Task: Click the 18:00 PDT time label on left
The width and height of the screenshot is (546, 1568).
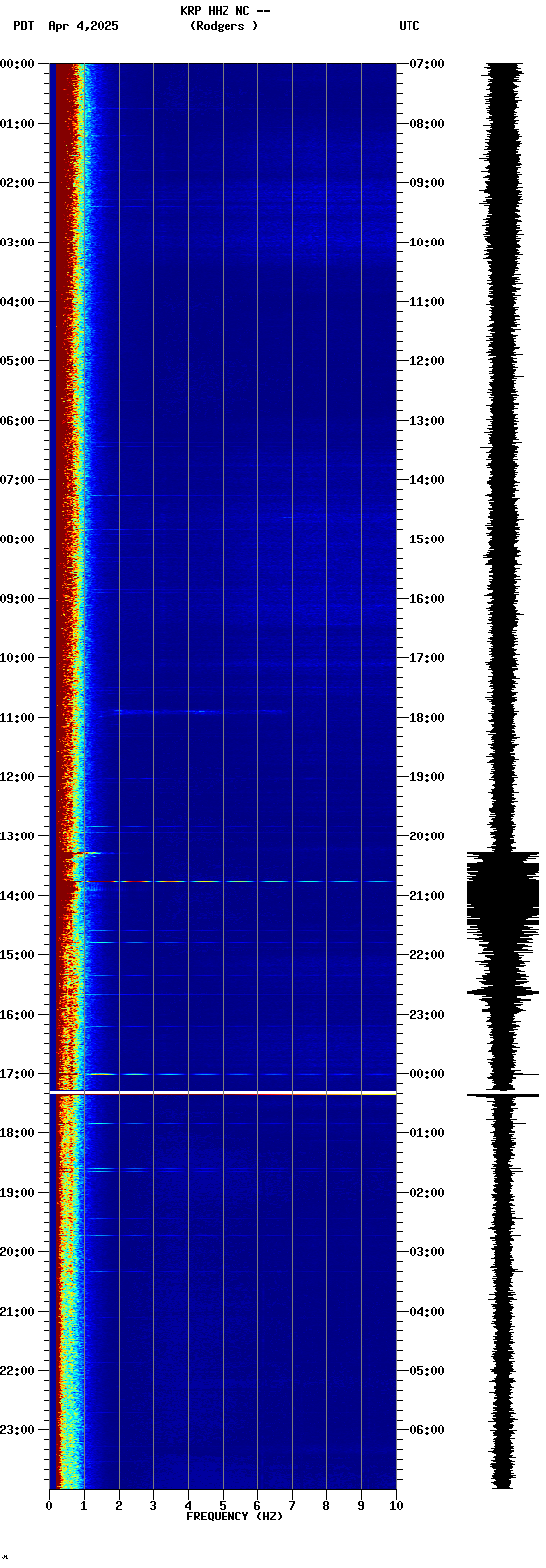Action: point(18,1133)
